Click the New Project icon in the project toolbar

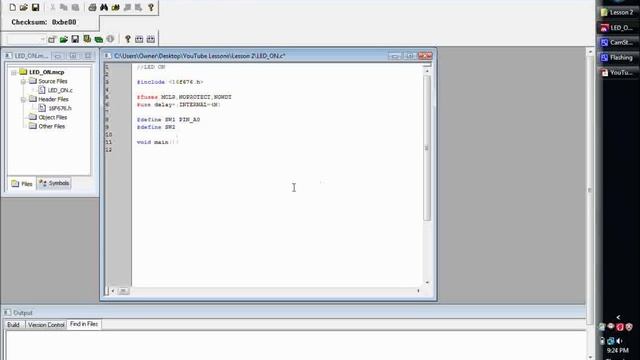click(x=52, y=39)
